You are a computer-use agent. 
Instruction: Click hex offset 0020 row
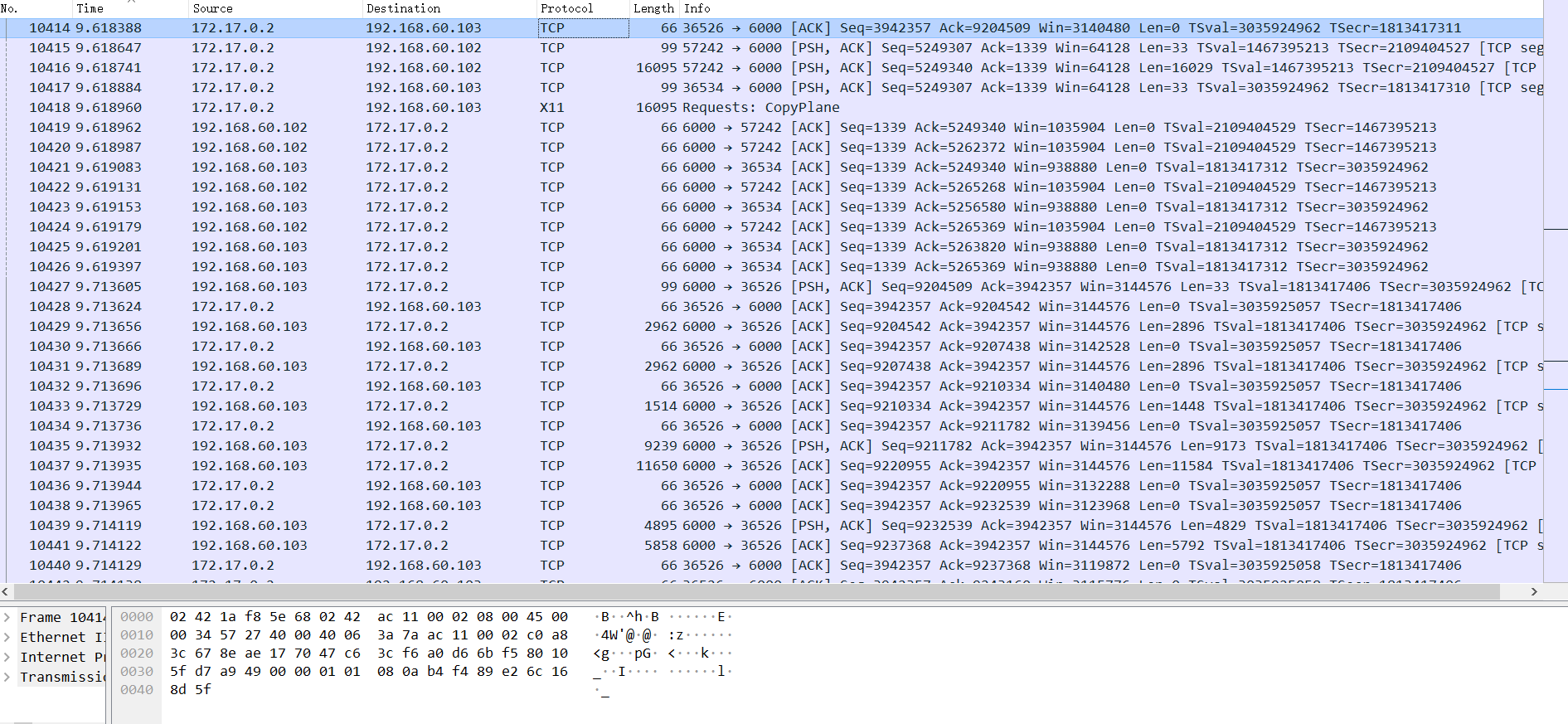coord(137,654)
